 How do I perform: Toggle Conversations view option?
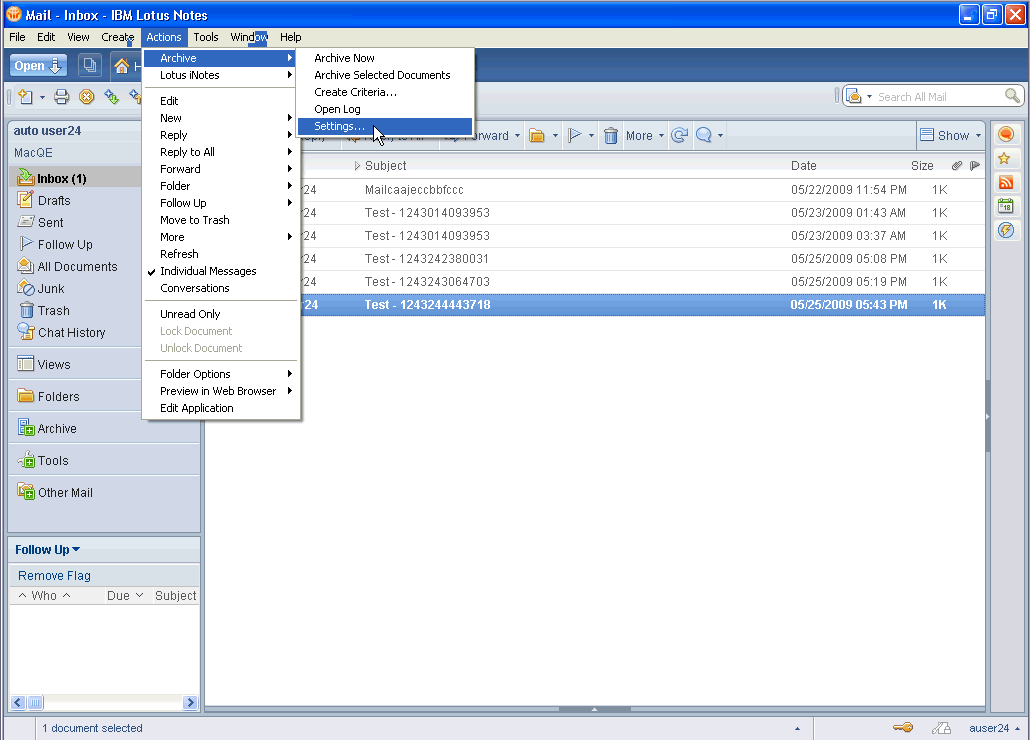tap(221, 288)
